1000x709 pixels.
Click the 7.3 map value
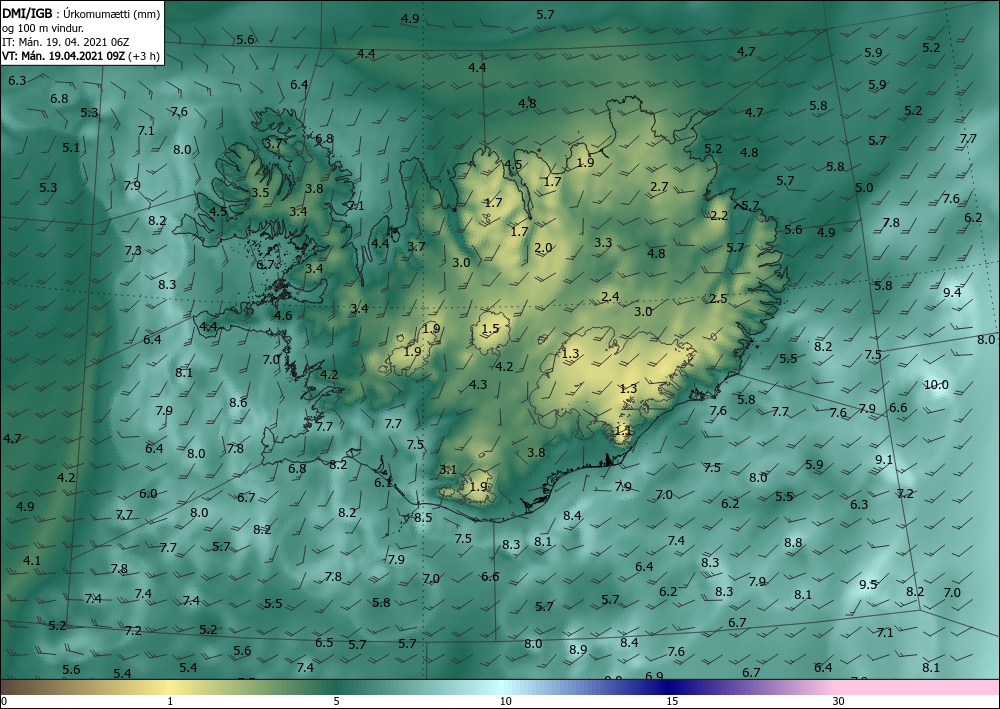[133, 251]
